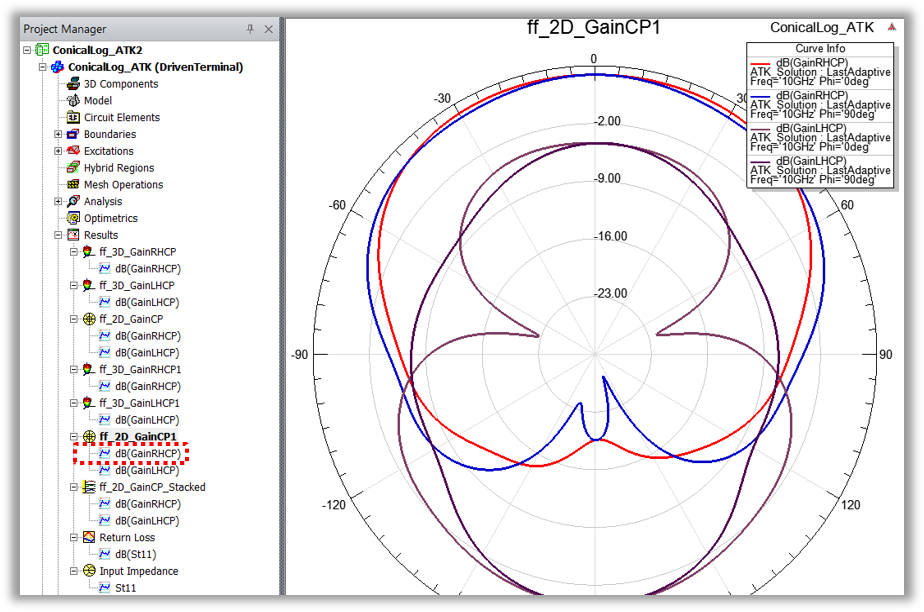Select the Hybrid Regions label
Viewport: 924px width, 612px height.
119,168
